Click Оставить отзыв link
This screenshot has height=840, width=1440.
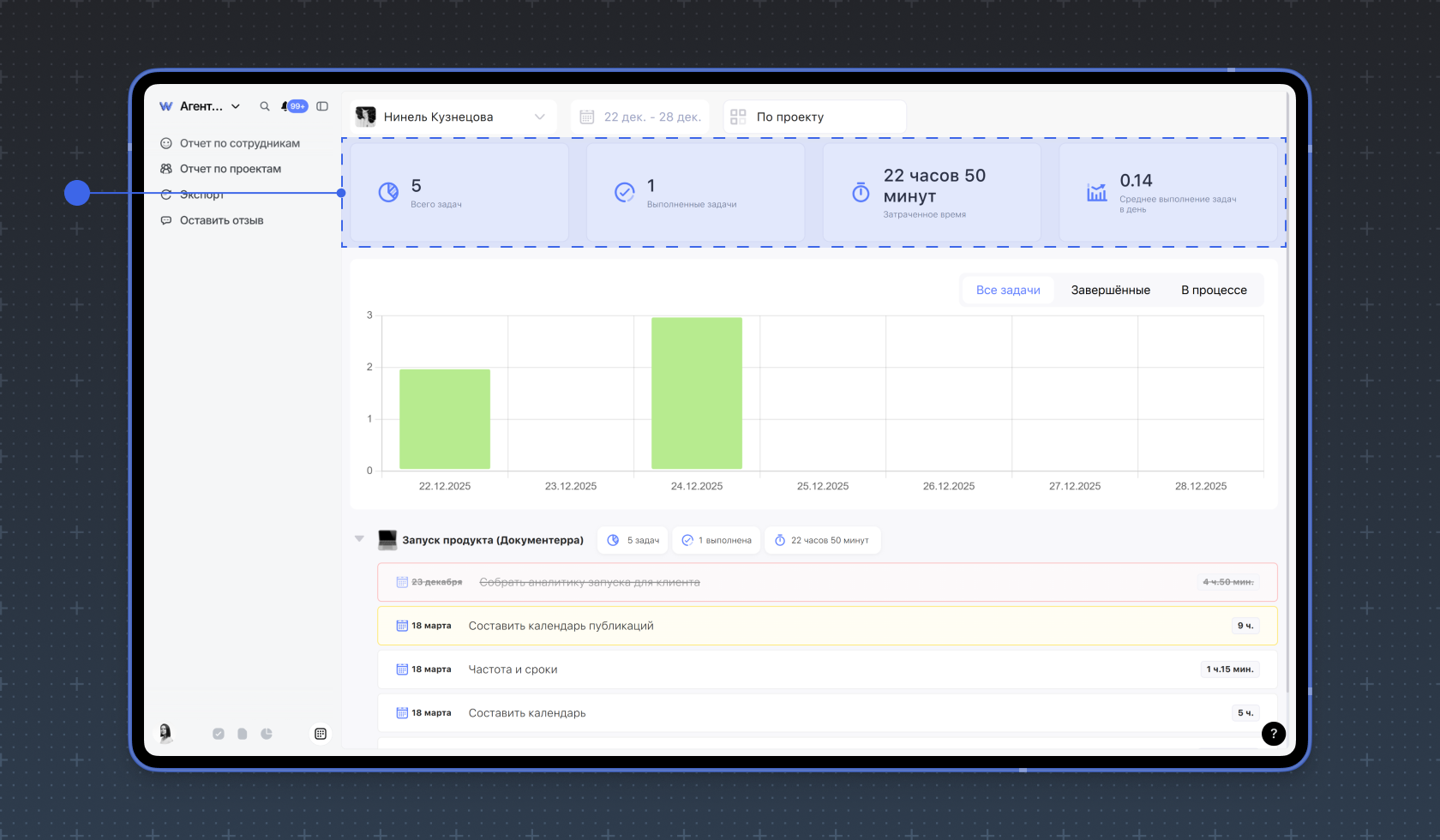221,220
